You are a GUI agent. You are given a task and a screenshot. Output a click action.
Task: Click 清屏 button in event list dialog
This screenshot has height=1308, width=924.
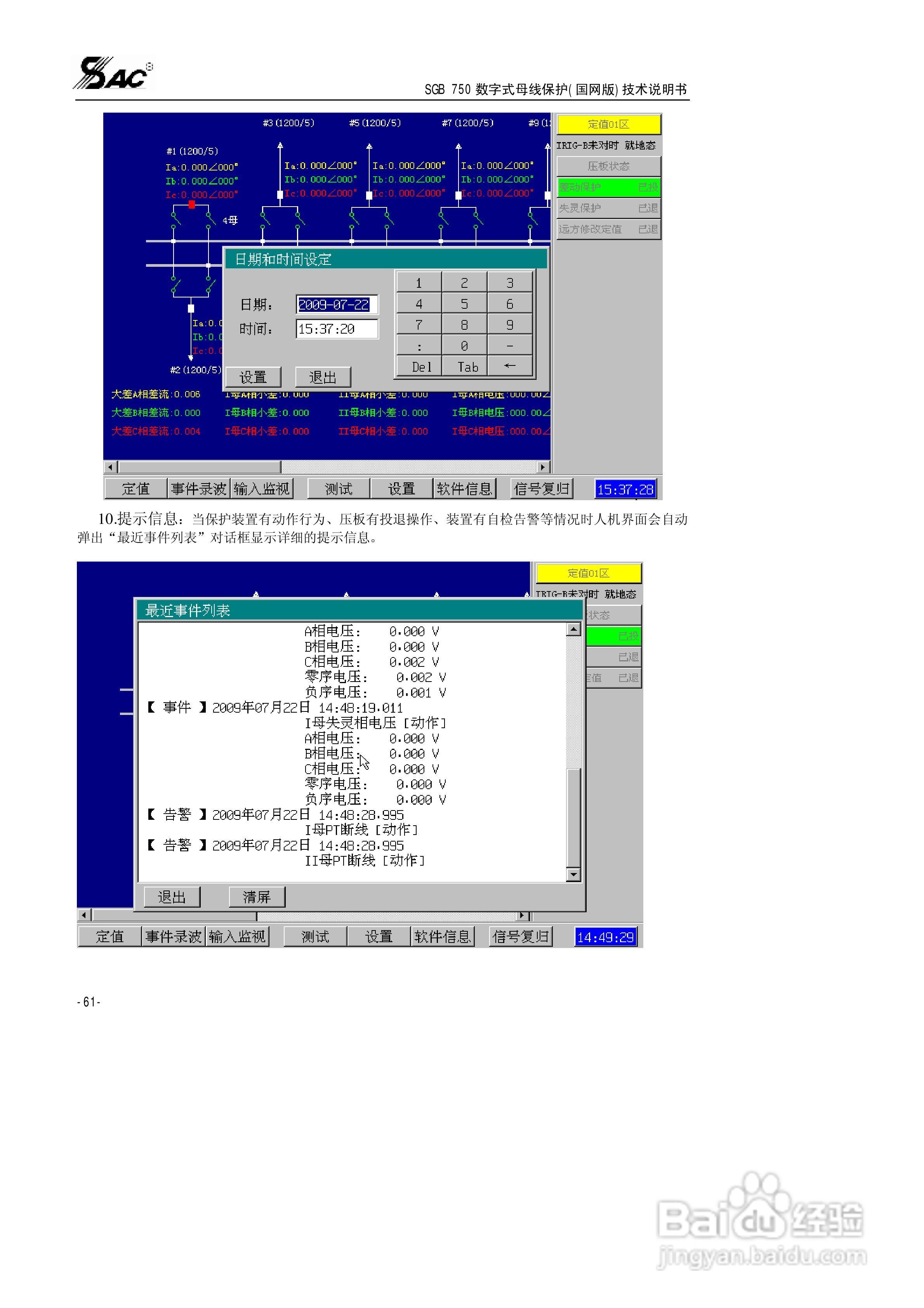256,897
